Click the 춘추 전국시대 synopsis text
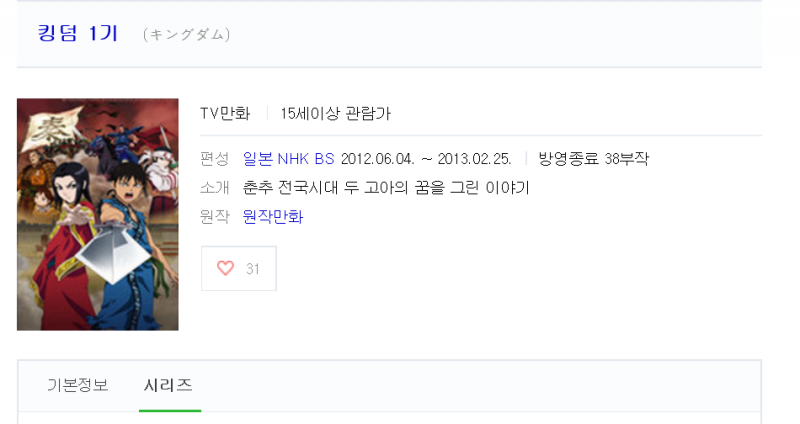800x424 pixels. click(x=386, y=187)
